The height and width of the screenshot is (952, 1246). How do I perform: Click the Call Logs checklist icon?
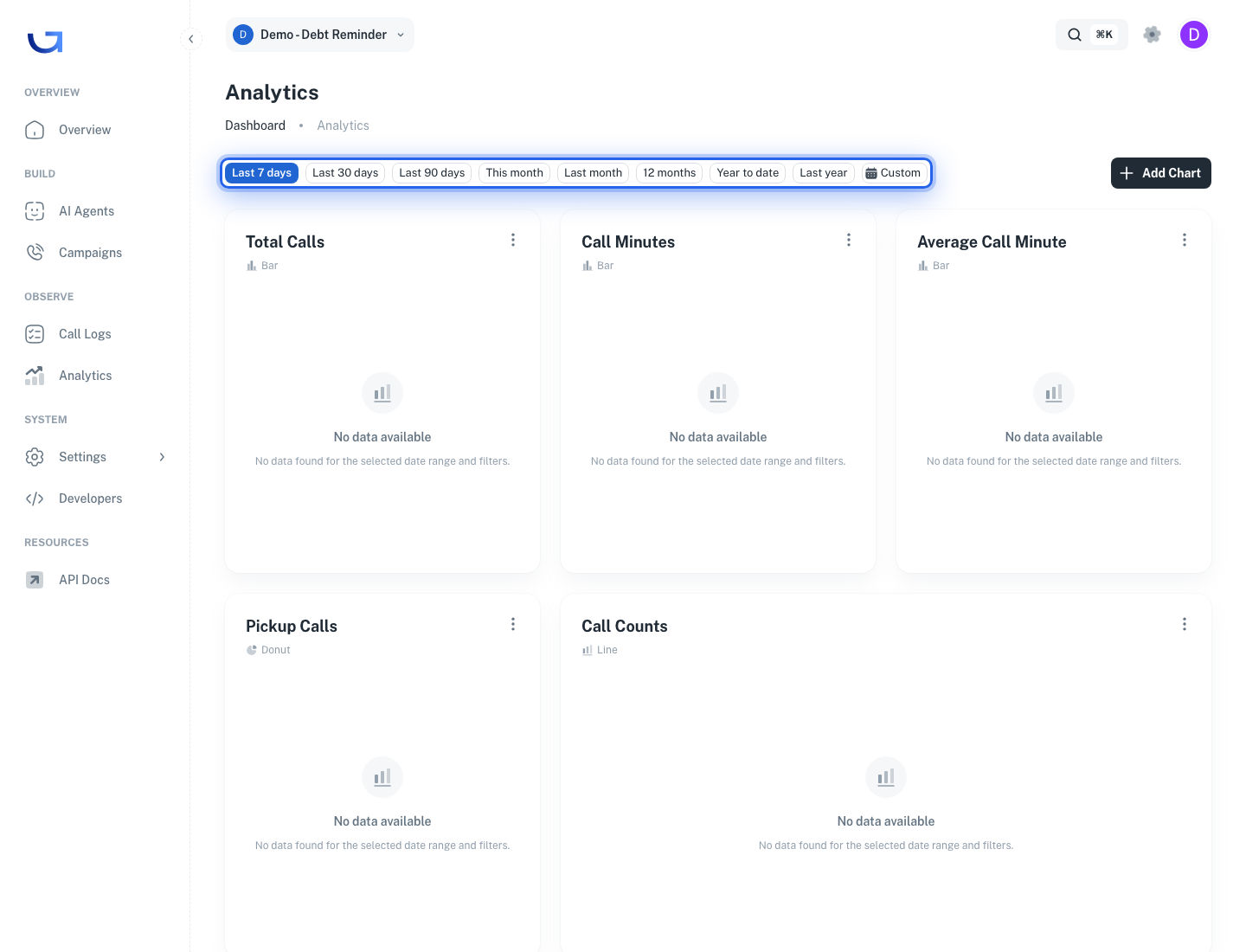pos(35,334)
